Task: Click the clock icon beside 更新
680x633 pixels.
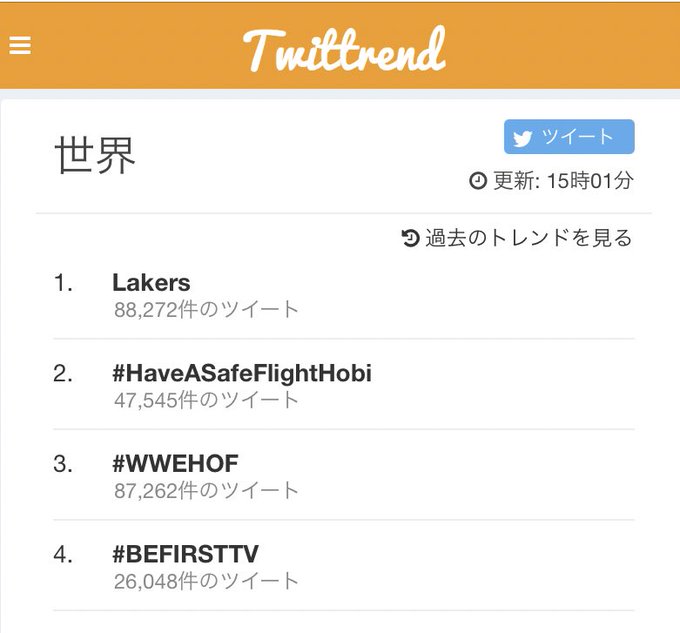Action: point(478,180)
